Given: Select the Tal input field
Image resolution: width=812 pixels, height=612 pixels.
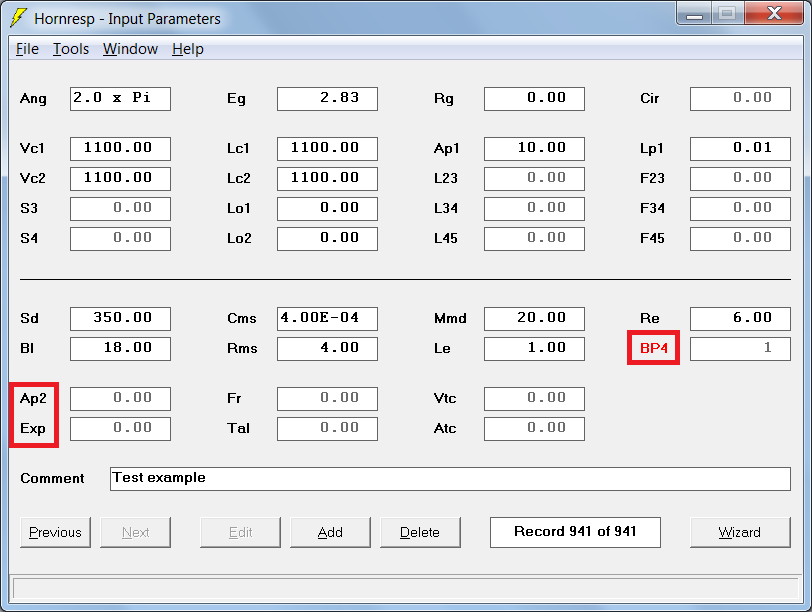Looking at the screenshot, I should pos(327,429).
